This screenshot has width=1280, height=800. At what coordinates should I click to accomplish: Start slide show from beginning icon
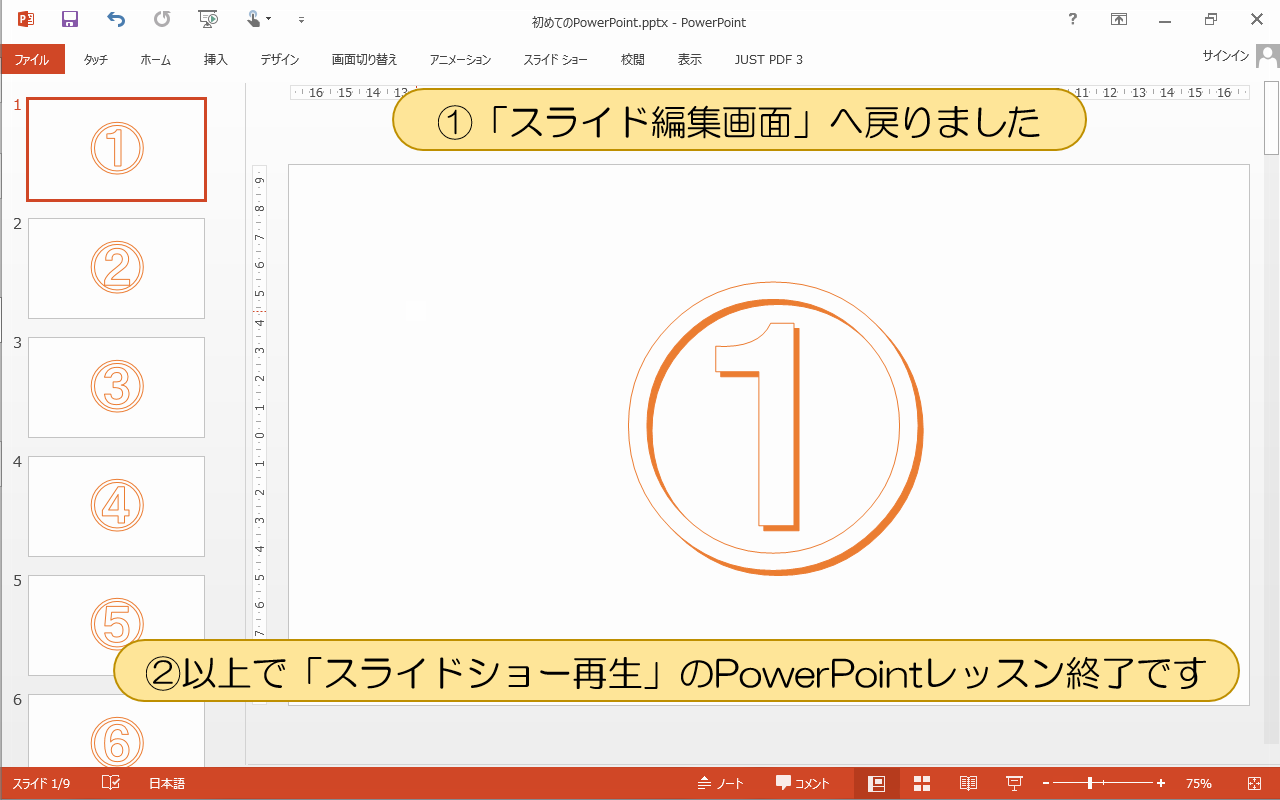coord(209,19)
